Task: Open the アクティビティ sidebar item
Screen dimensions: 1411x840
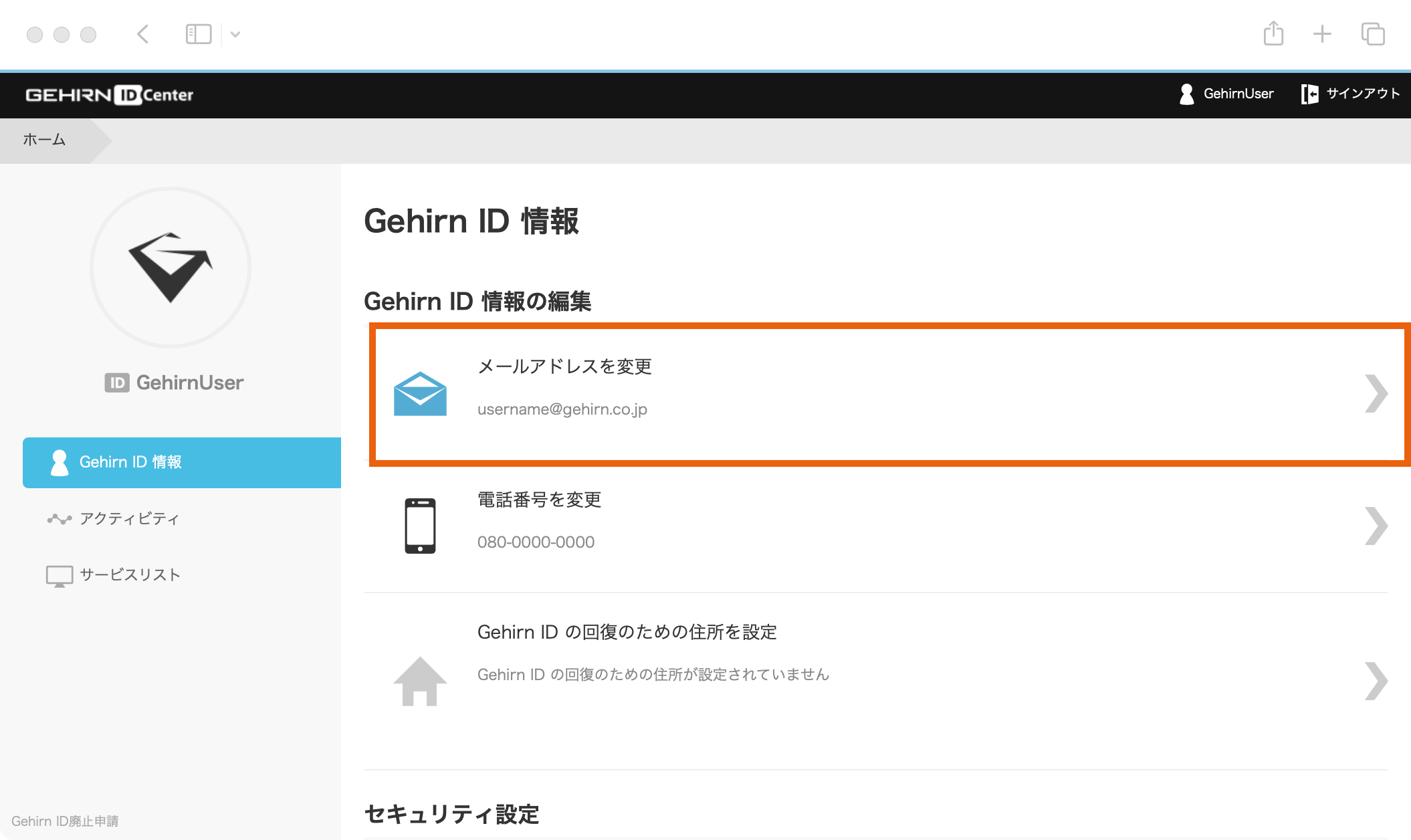Action: click(129, 519)
